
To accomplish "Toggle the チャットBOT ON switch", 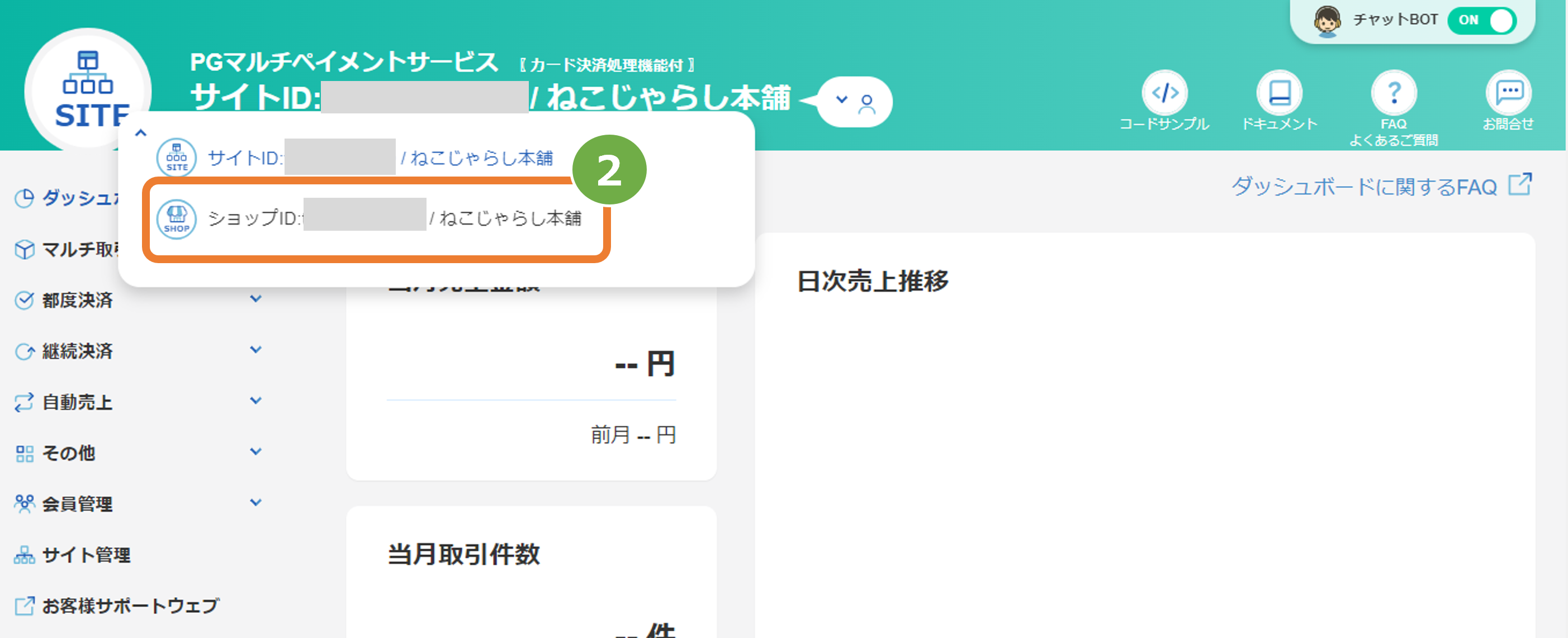I will [1482, 21].
